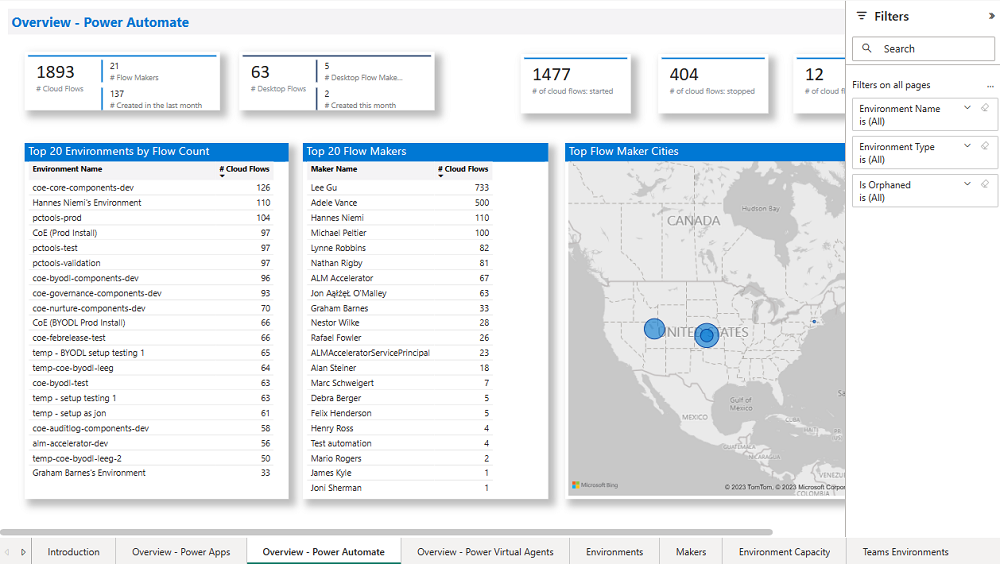Collapse the Filters pane with the arrow

pos(991,17)
